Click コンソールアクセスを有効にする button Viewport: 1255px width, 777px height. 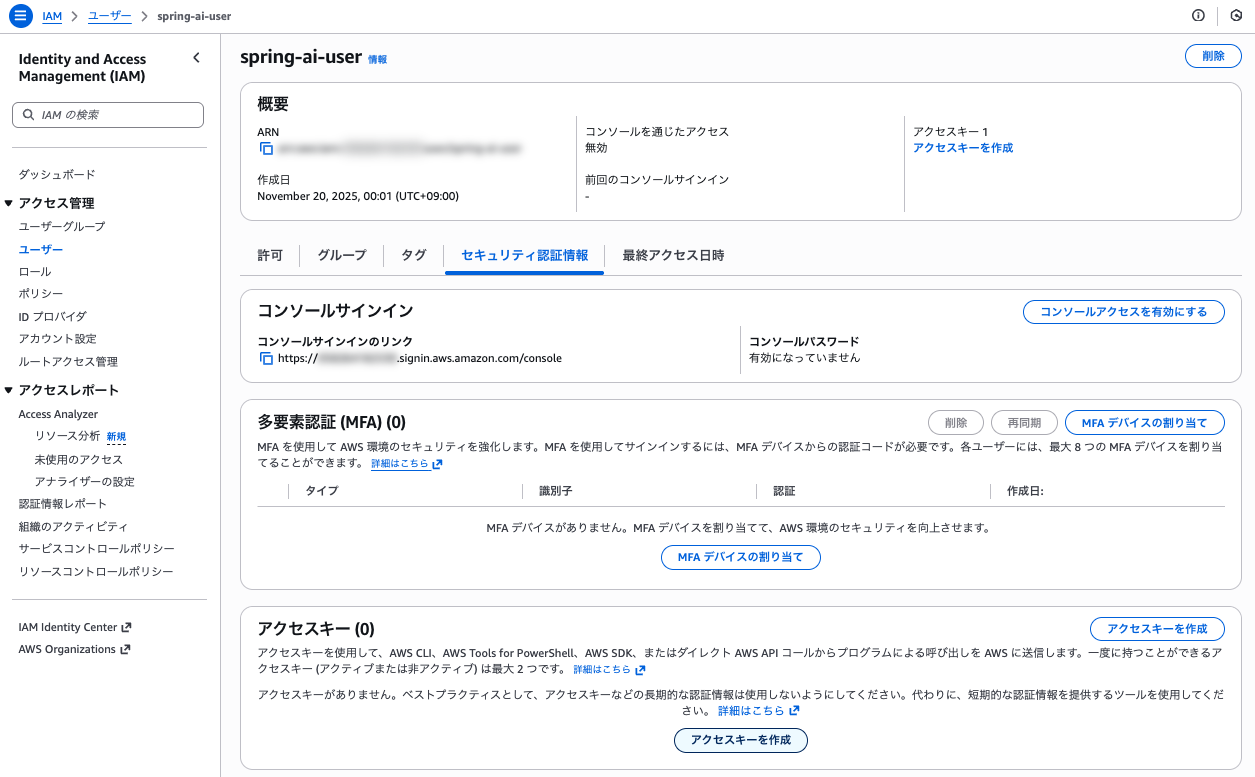point(1124,312)
